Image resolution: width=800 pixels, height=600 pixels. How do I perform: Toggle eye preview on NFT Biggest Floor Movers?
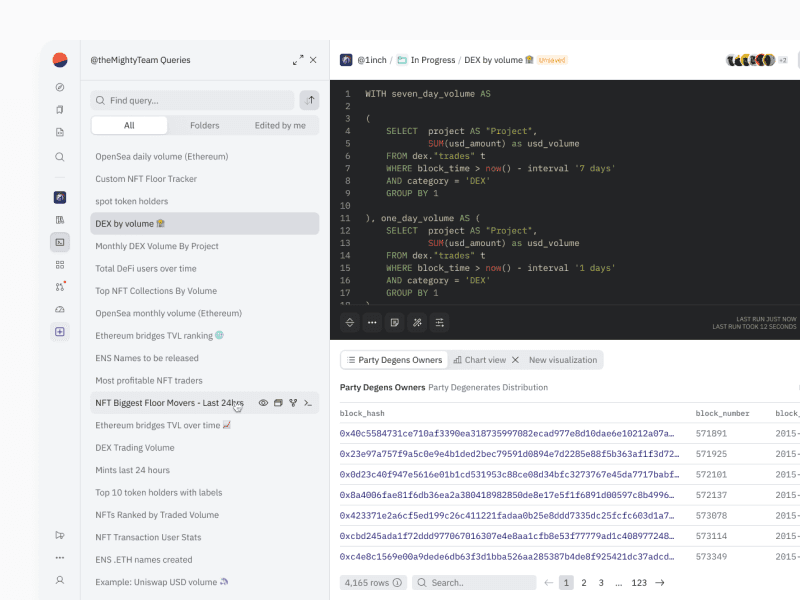[264, 403]
